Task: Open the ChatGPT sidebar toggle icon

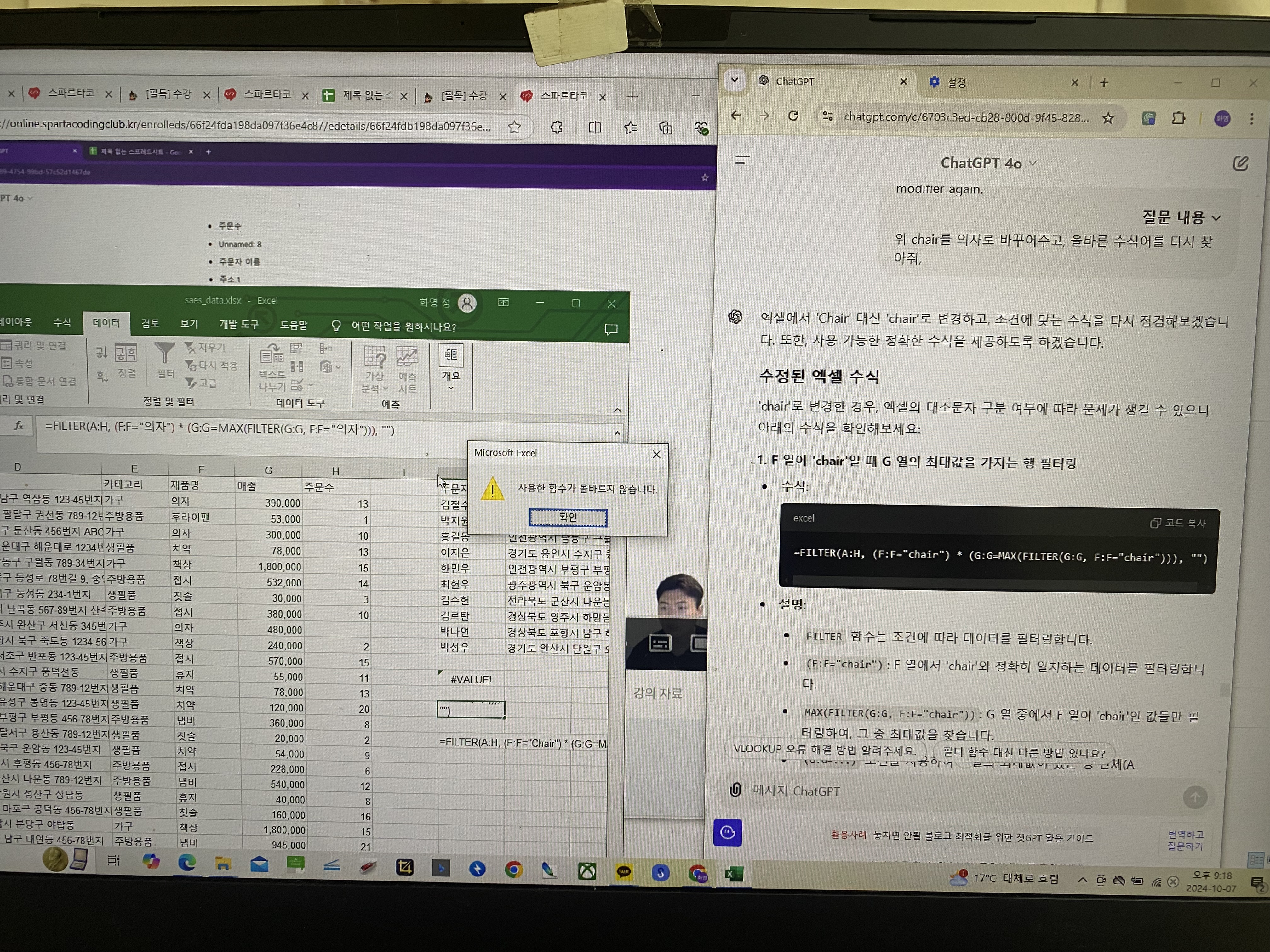Action: pos(742,160)
